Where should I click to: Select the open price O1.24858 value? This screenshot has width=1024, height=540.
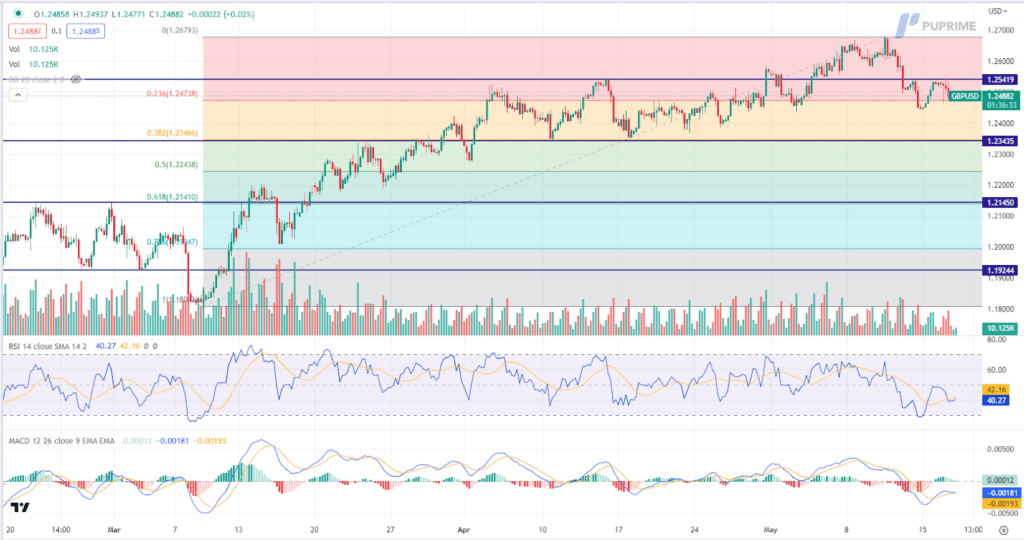pos(52,14)
